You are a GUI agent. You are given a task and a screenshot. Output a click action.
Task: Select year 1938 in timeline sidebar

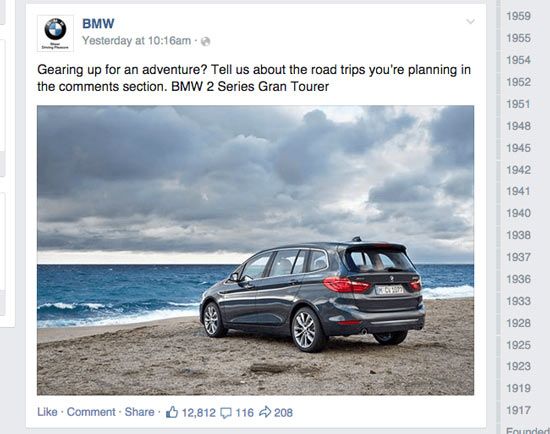coord(518,235)
